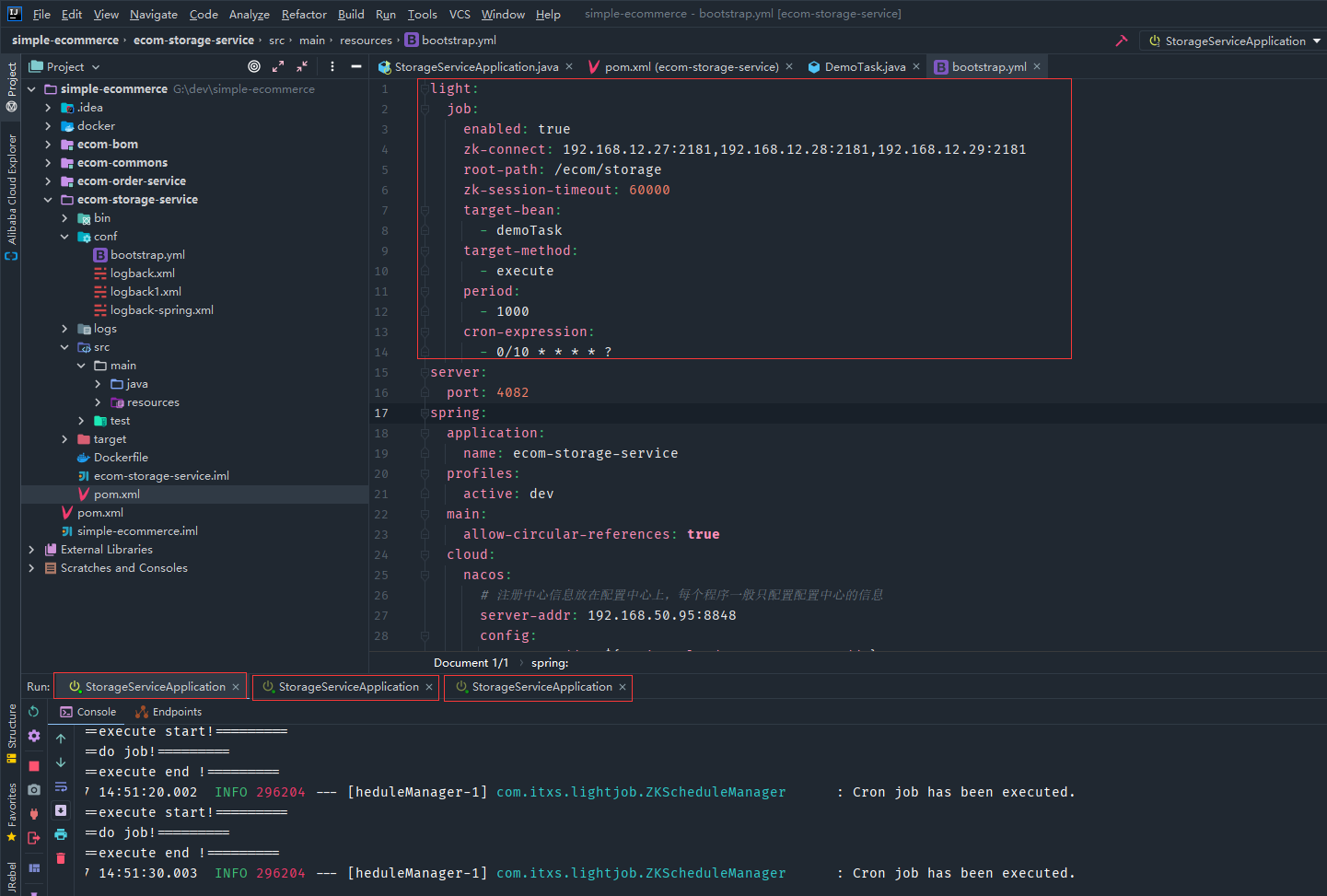The image size is (1327, 896).
Task: Click the Up stack trace arrow in console
Action: [x=61, y=739]
